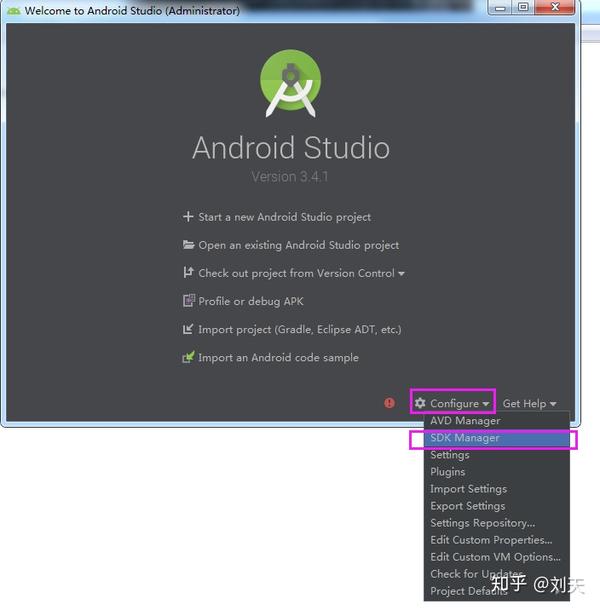Click the plus icon for new project
600x610 pixels.
coord(188,216)
